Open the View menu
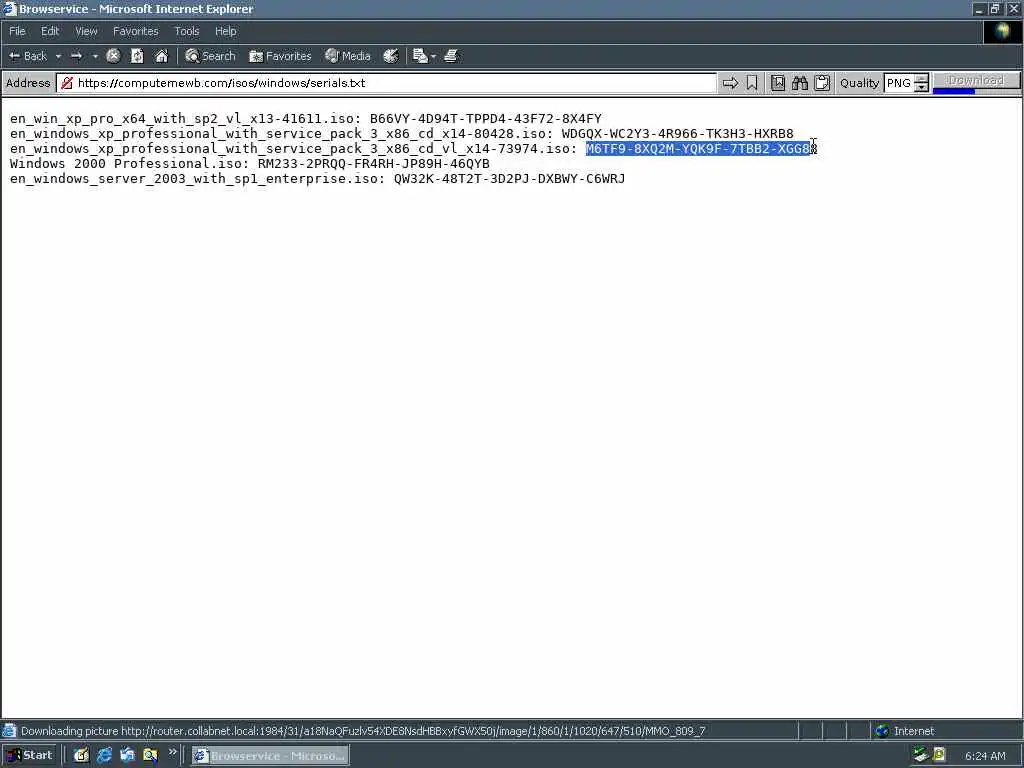 click(x=86, y=31)
